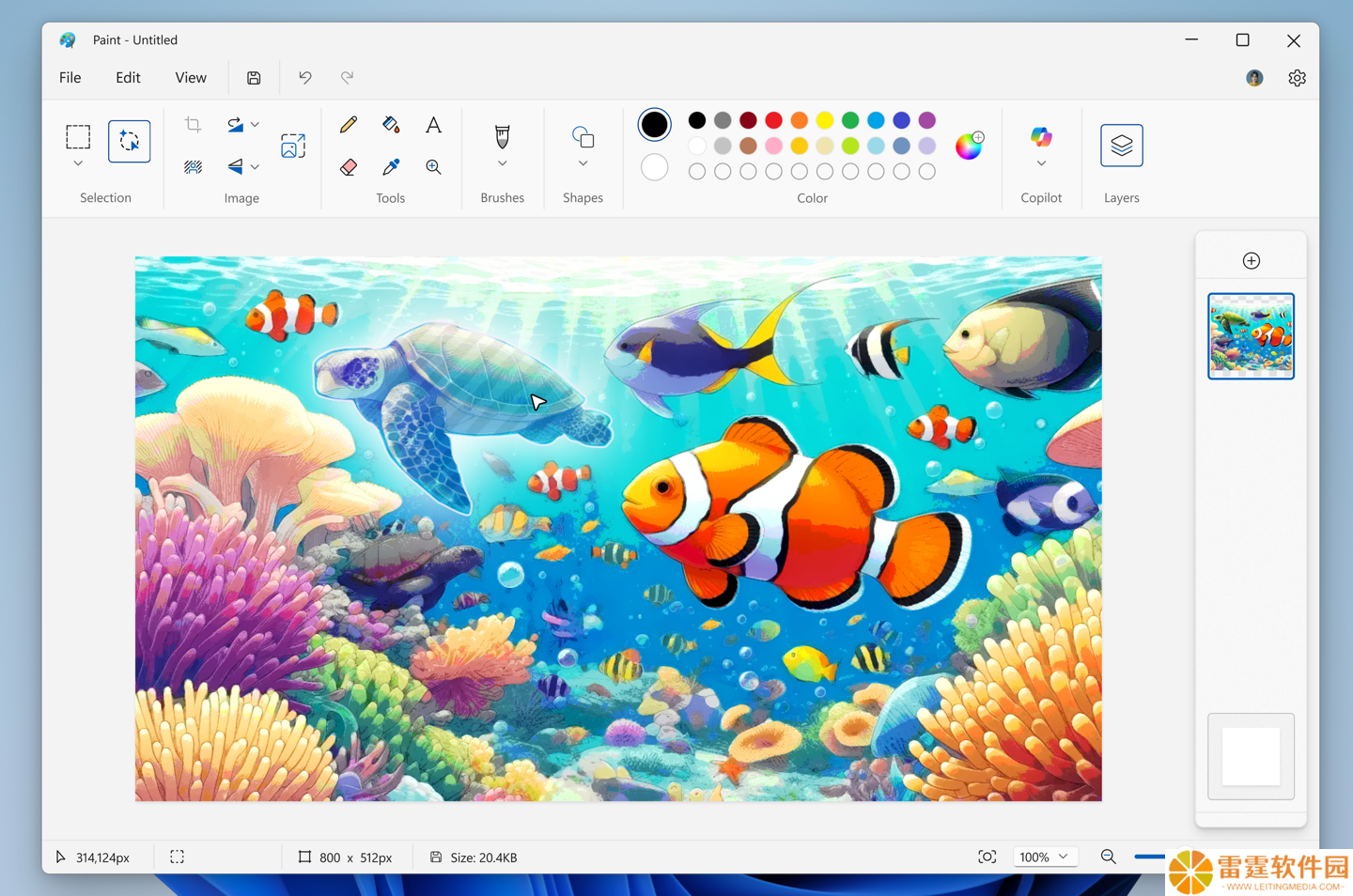This screenshot has height=896, width=1353.
Task: Open the View menu
Action: tap(191, 78)
